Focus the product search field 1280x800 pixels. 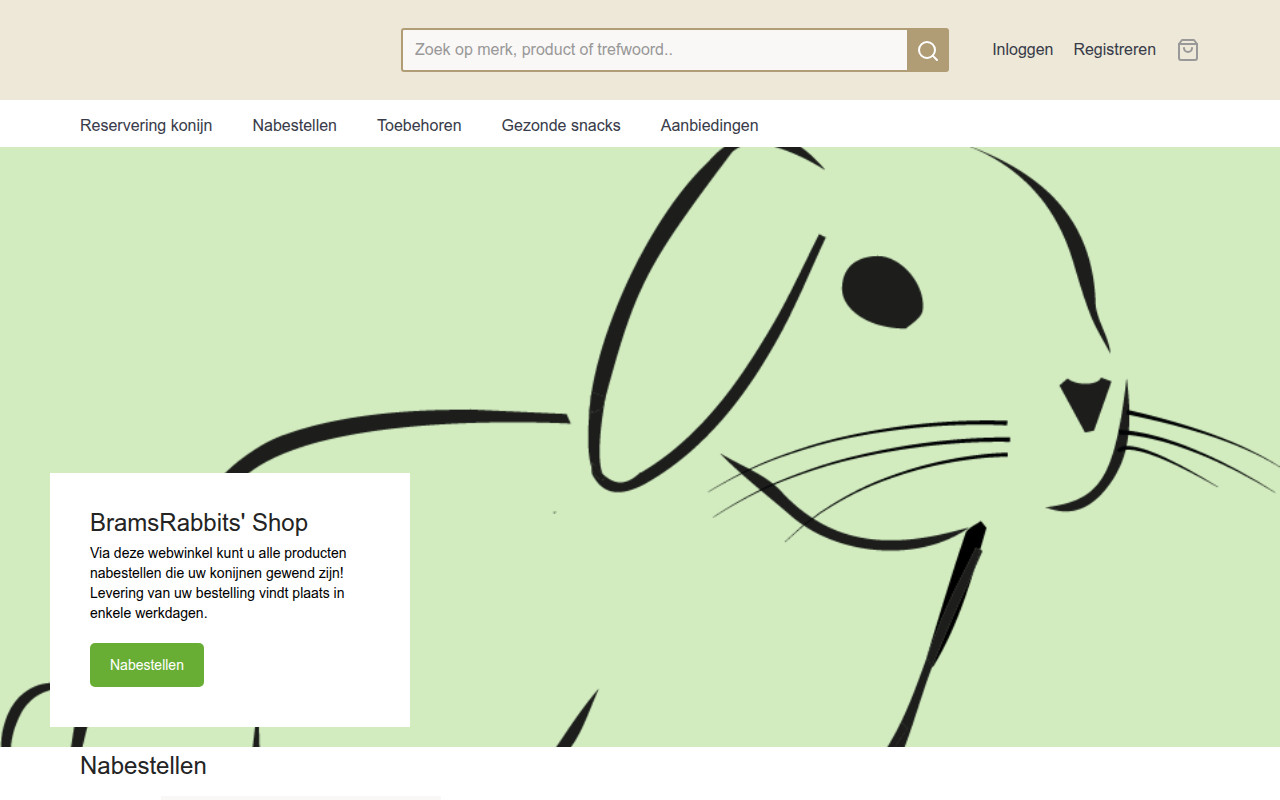[x=655, y=50]
